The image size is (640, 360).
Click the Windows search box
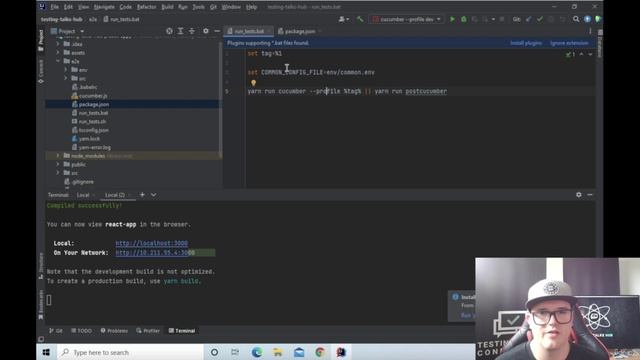(131, 352)
